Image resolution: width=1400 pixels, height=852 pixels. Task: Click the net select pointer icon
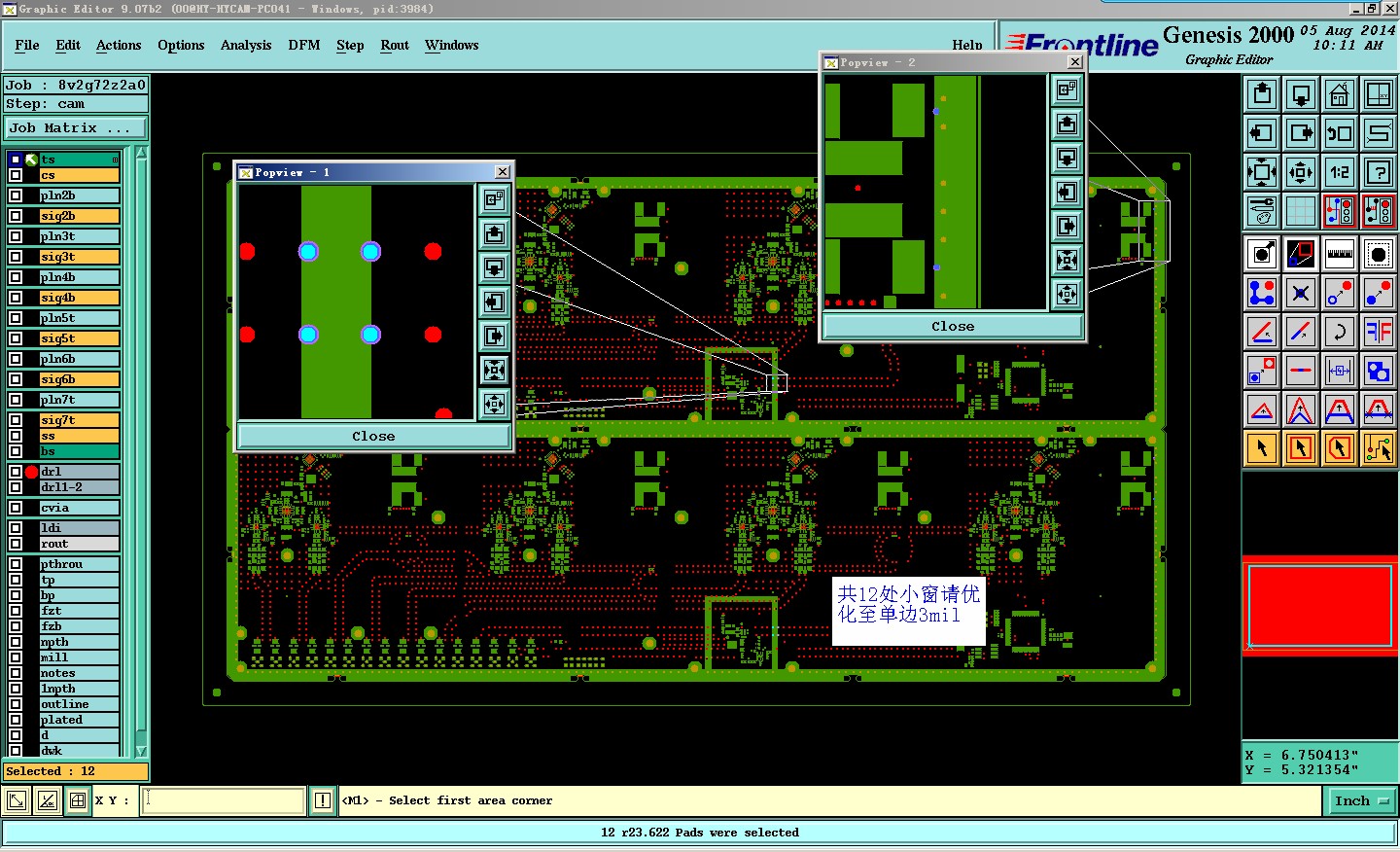pos(1379,448)
